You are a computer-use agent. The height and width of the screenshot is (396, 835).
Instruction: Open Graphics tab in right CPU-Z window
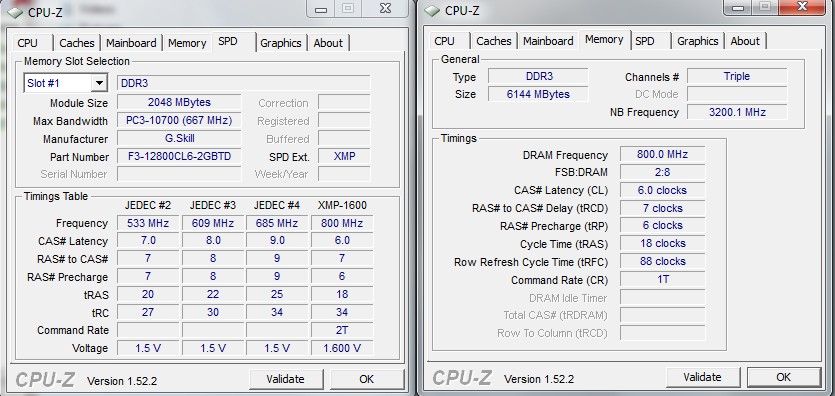(698, 41)
